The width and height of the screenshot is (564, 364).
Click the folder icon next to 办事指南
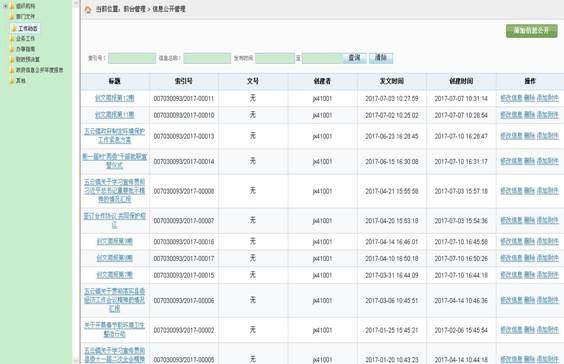tap(12, 49)
